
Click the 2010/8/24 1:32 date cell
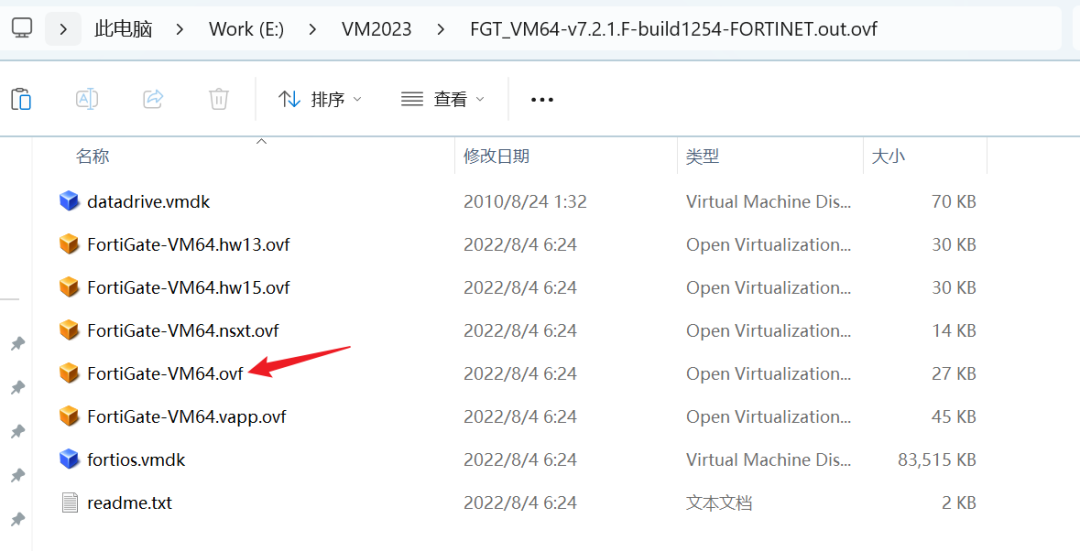click(525, 202)
